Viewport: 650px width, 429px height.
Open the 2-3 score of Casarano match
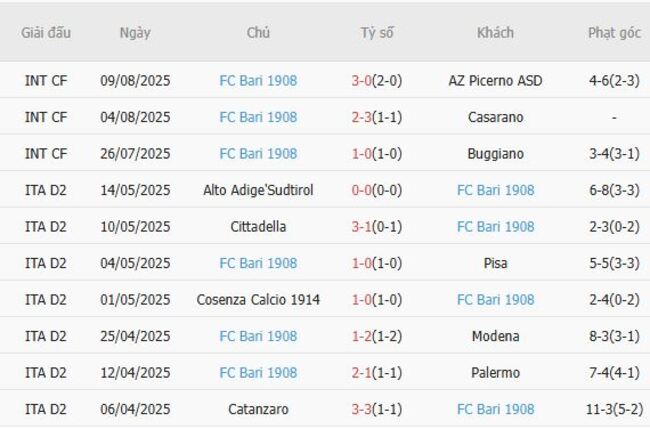click(x=362, y=117)
